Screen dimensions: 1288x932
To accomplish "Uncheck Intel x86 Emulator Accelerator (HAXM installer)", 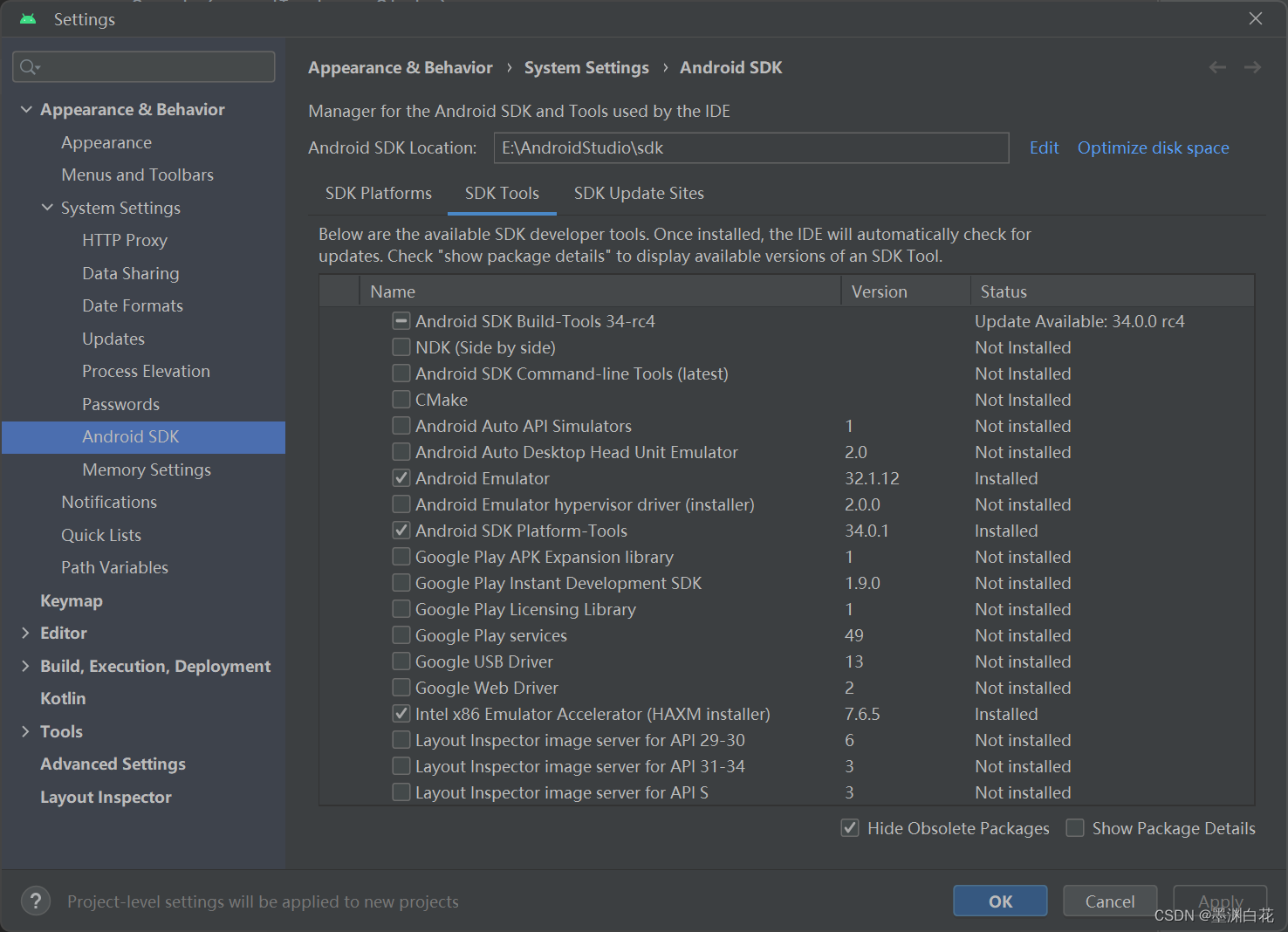I will 401,713.
